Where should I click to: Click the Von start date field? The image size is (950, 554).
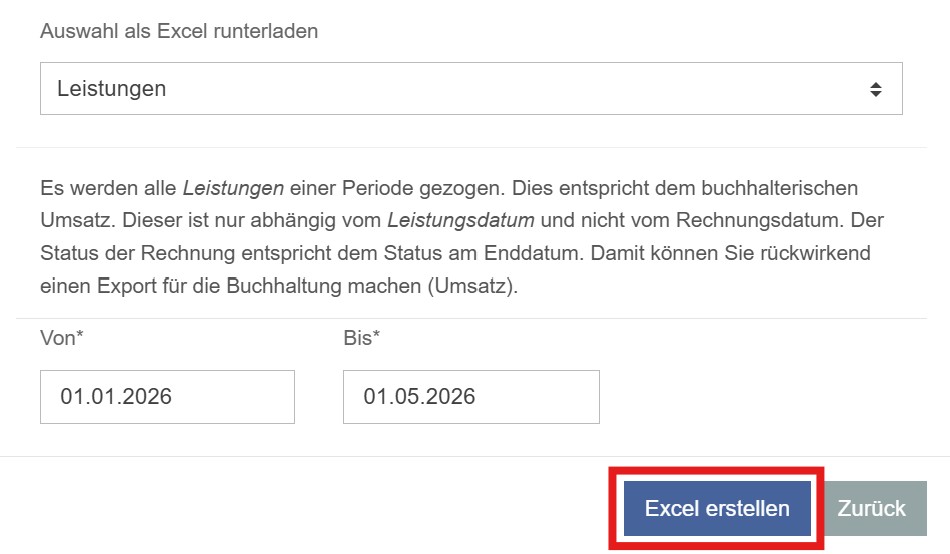click(167, 397)
